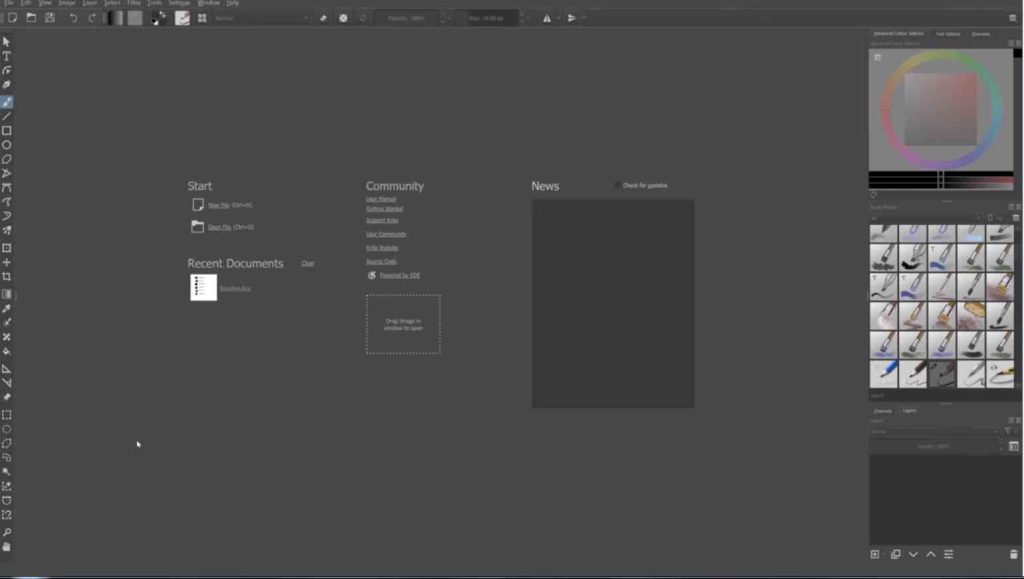
Task: Switch to the Overview tab
Action: coord(980,34)
